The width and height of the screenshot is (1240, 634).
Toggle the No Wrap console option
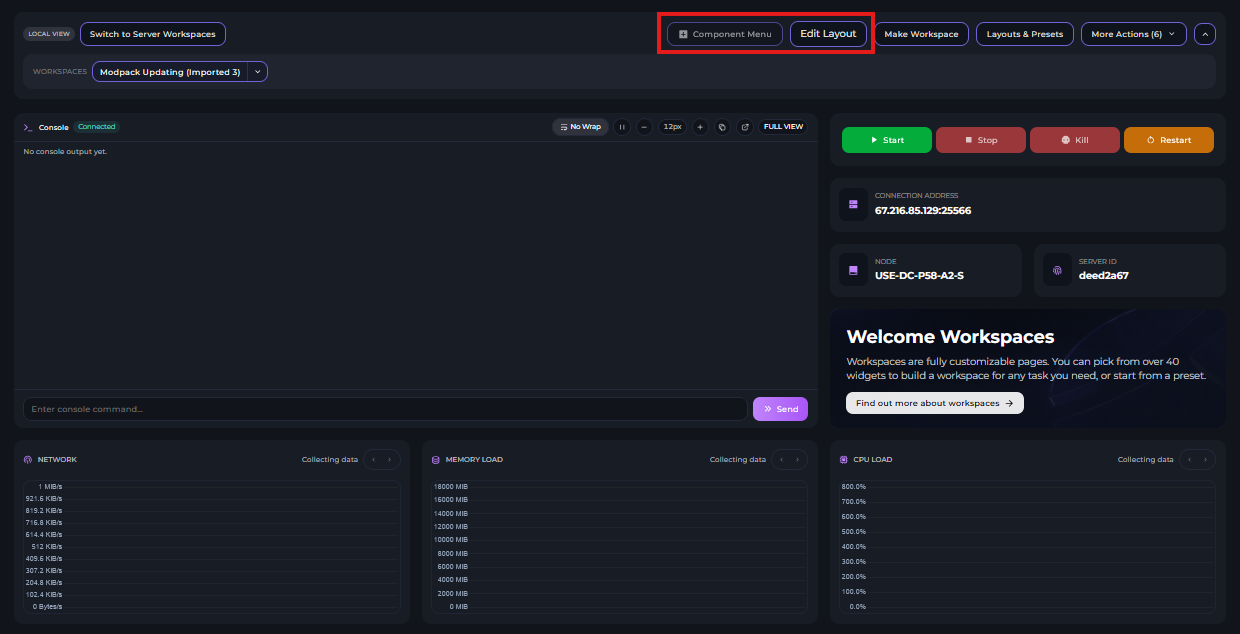[580, 127]
